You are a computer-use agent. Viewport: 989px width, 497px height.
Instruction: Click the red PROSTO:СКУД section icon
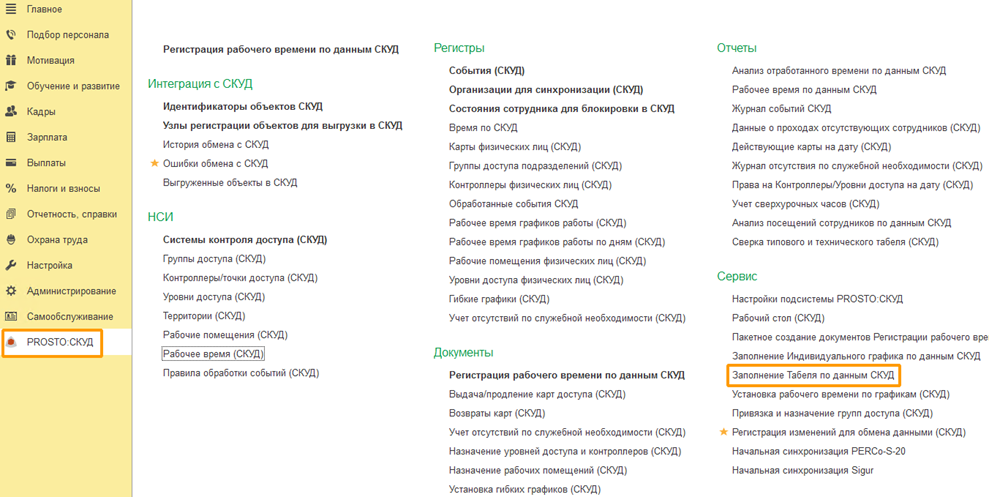tap(11, 342)
